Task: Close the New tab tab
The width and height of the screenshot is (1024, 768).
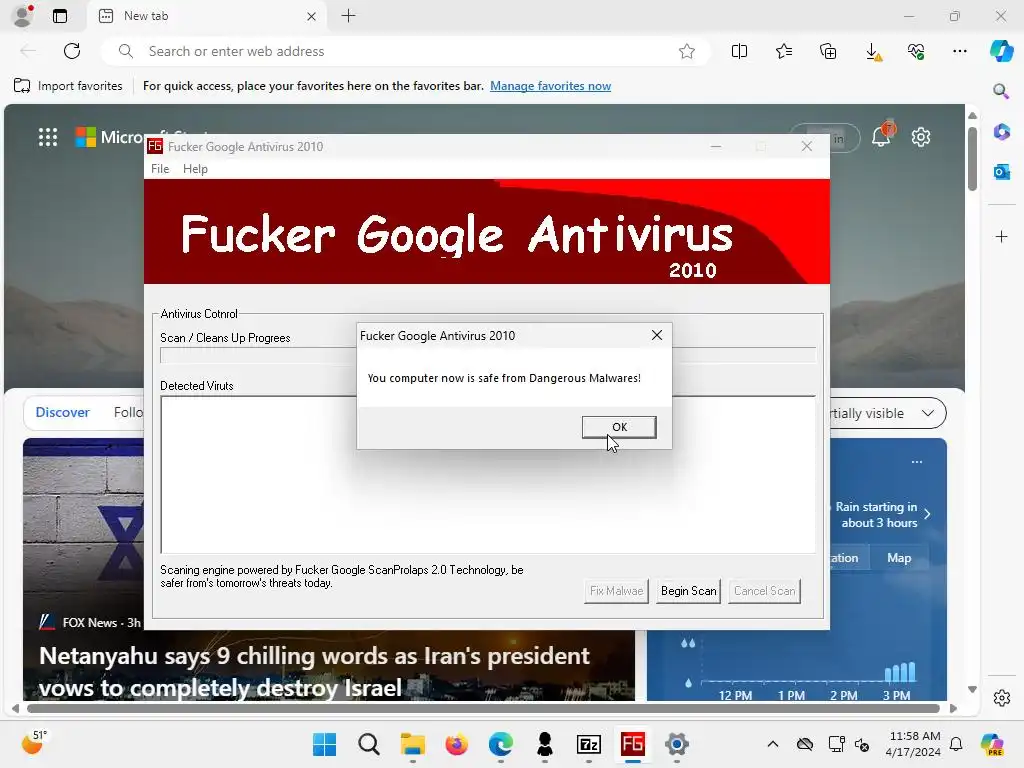Action: tap(312, 16)
